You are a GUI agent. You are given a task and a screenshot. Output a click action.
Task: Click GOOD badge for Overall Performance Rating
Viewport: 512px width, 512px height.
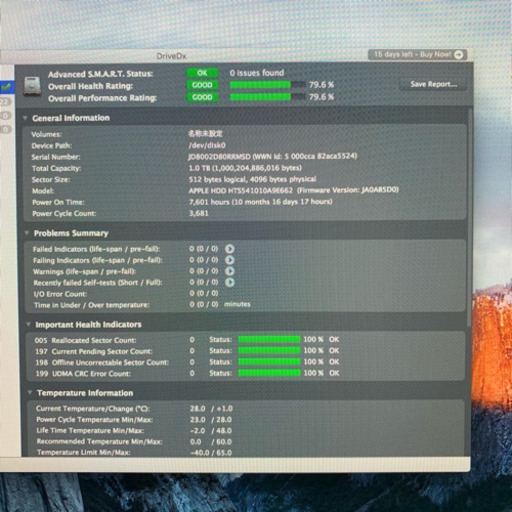202,97
